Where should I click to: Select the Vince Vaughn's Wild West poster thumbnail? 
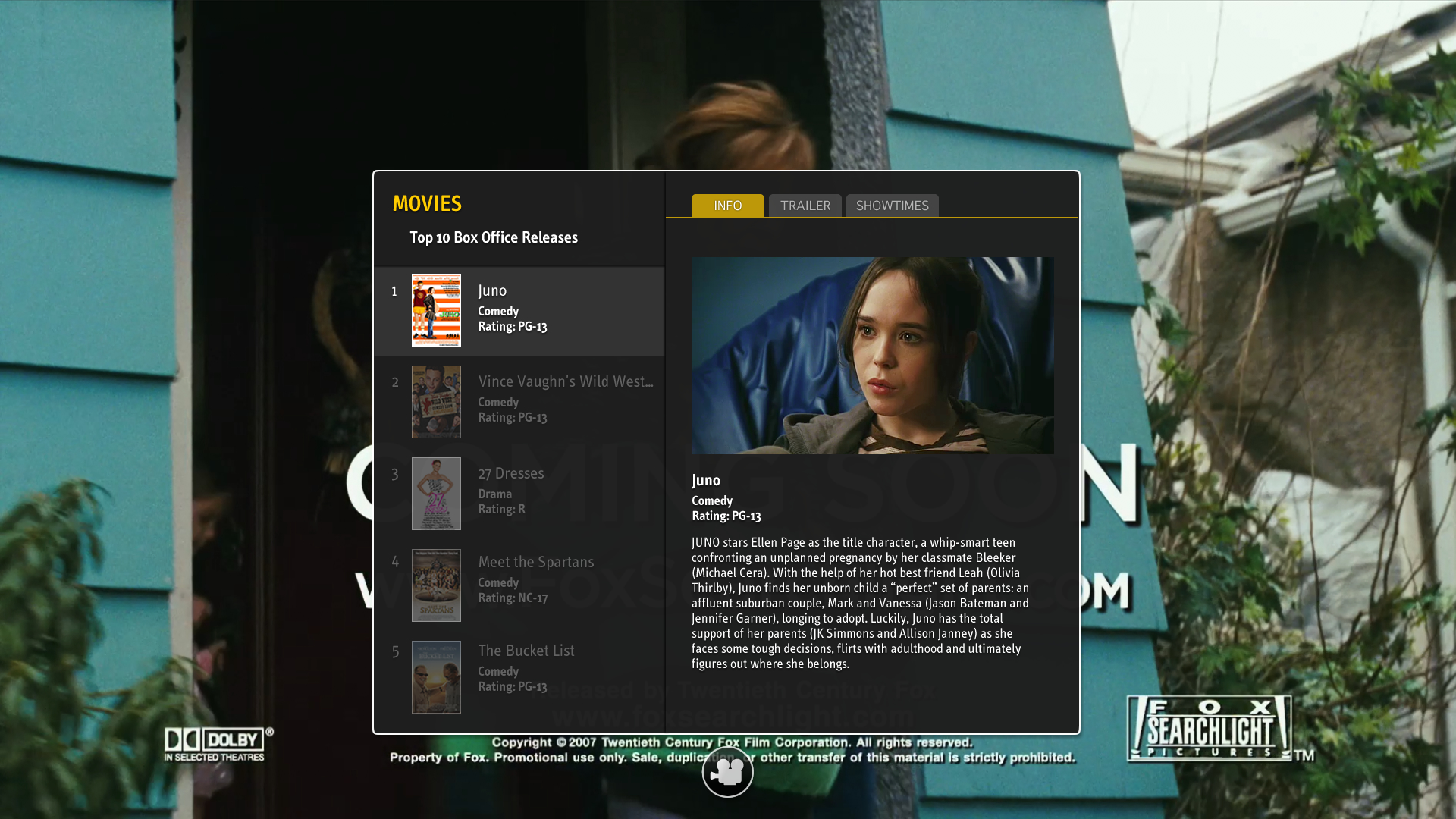click(436, 402)
